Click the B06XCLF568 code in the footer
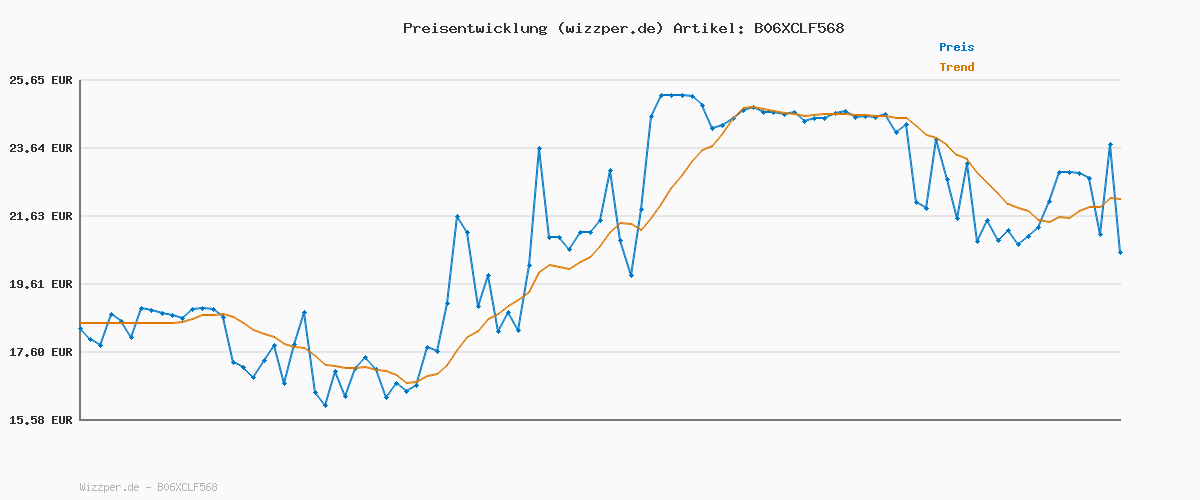 (187, 487)
